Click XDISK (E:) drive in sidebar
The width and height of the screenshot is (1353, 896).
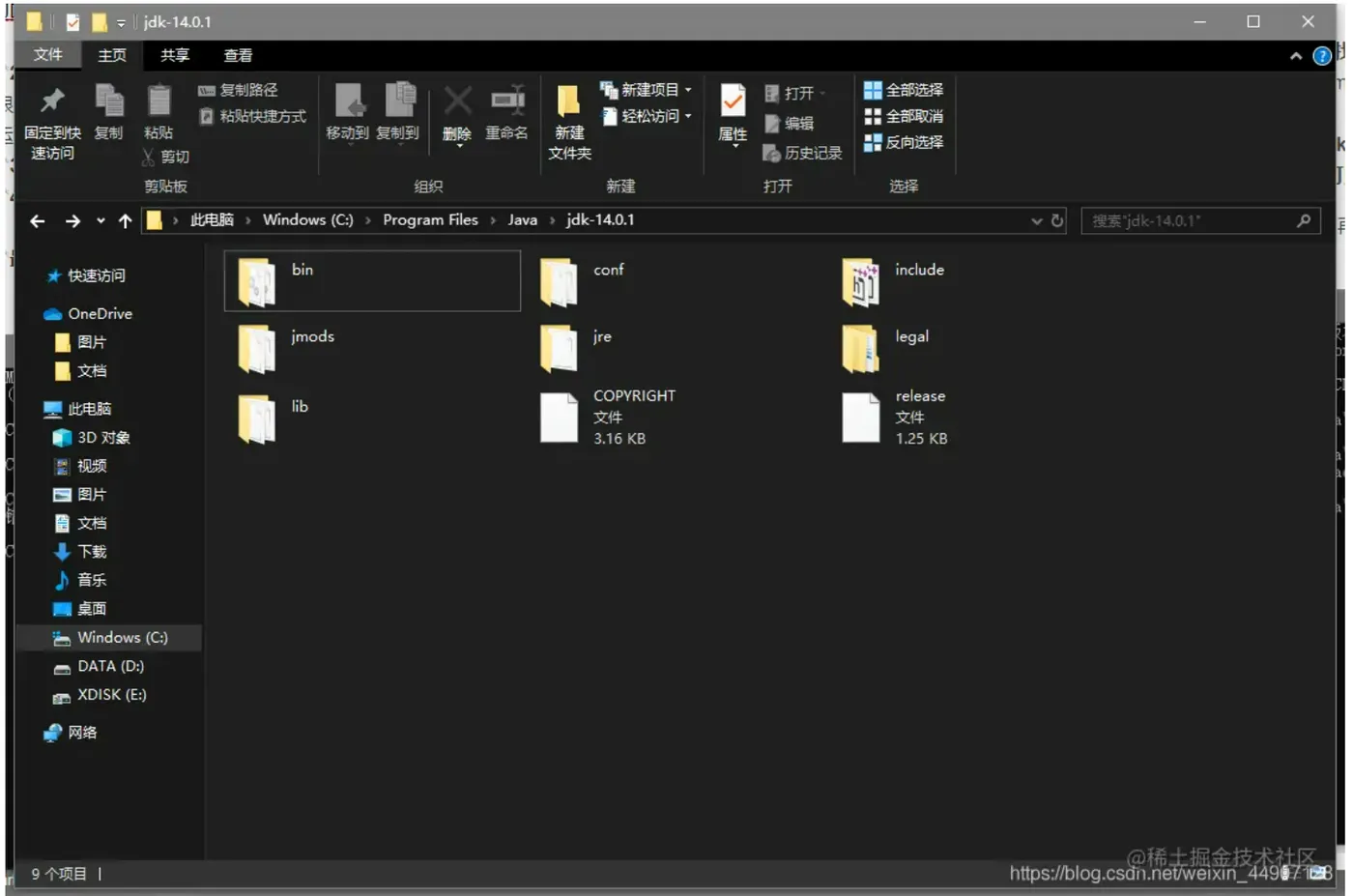pos(100,695)
